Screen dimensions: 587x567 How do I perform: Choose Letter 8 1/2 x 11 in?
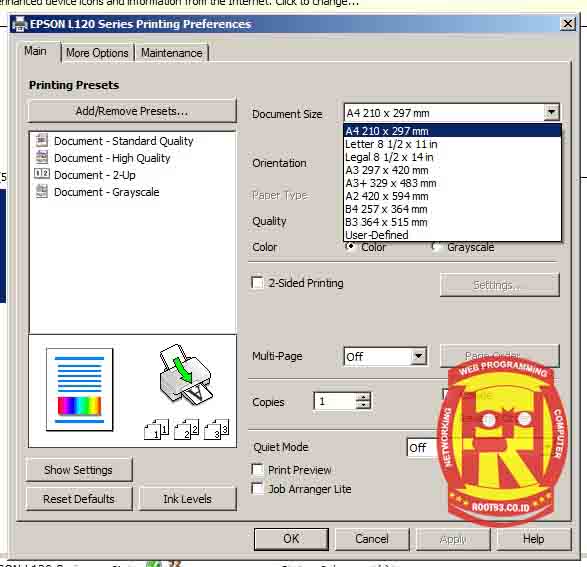pyautogui.click(x=452, y=144)
